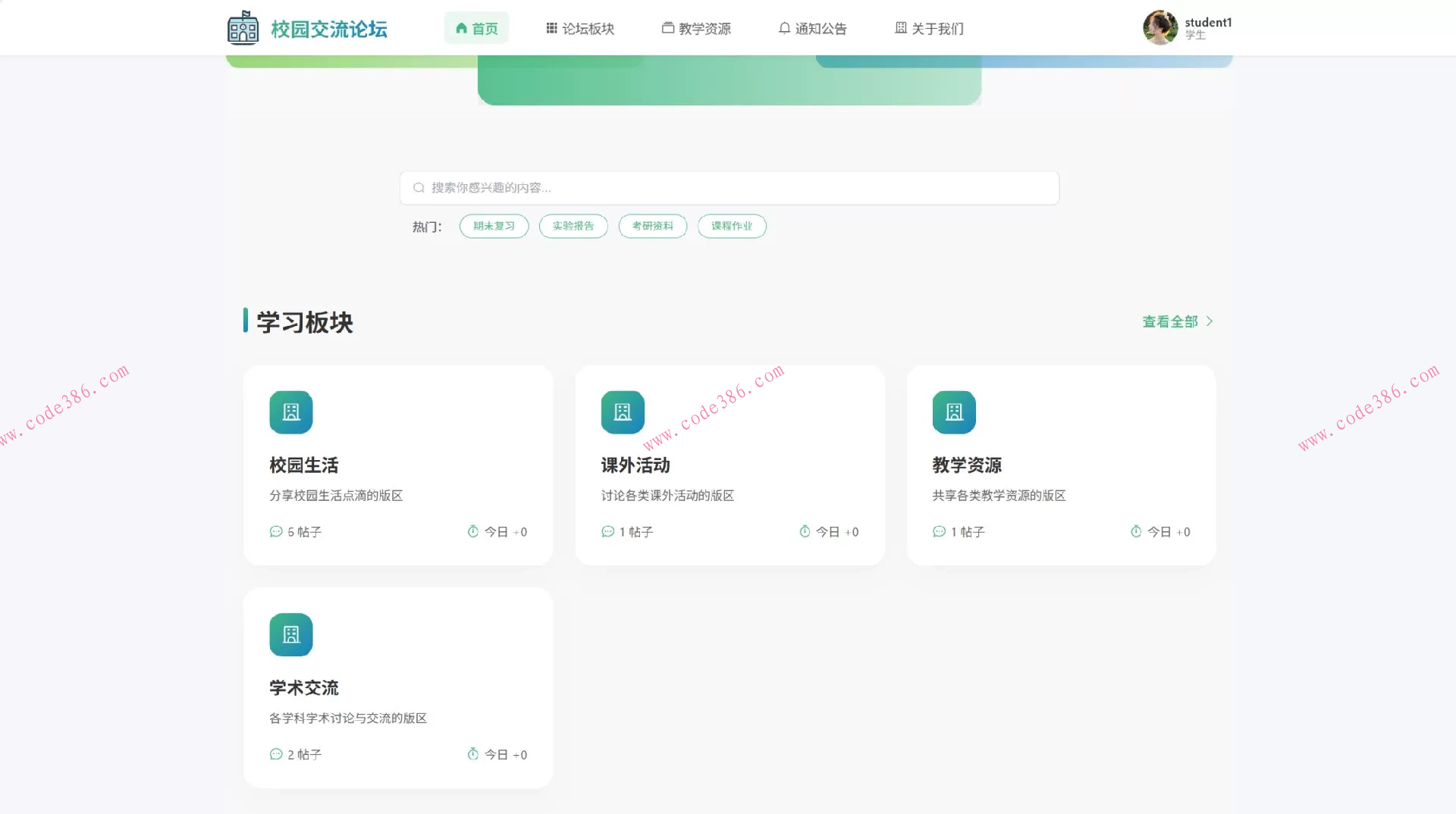Viewport: 1456px width, 814px height.
Task: Select the 期未复习 hot tag
Action: point(493,226)
